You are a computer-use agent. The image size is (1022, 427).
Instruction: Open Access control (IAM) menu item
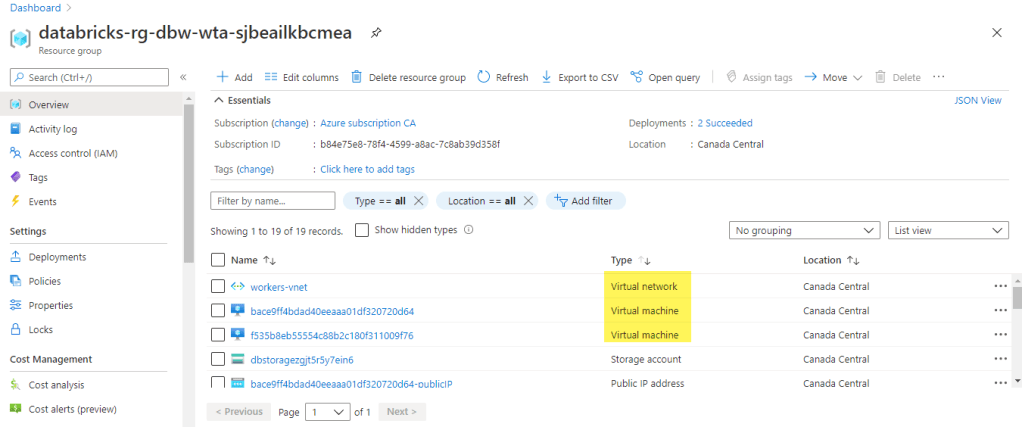(70, 153)
